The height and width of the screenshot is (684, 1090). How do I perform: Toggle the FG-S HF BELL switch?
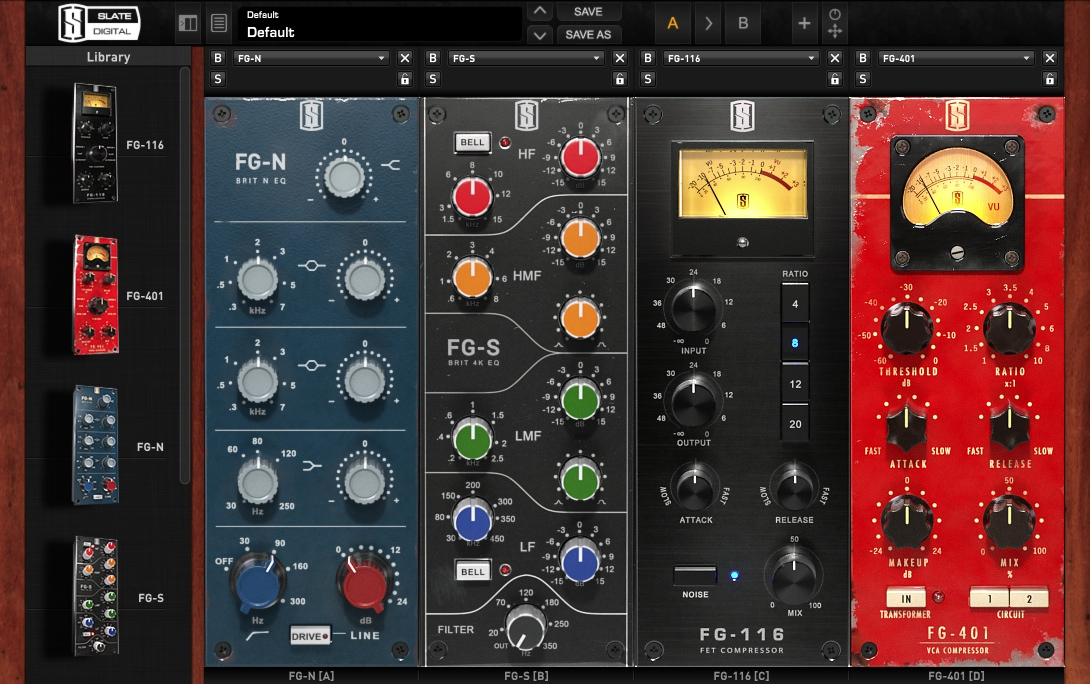472,142
